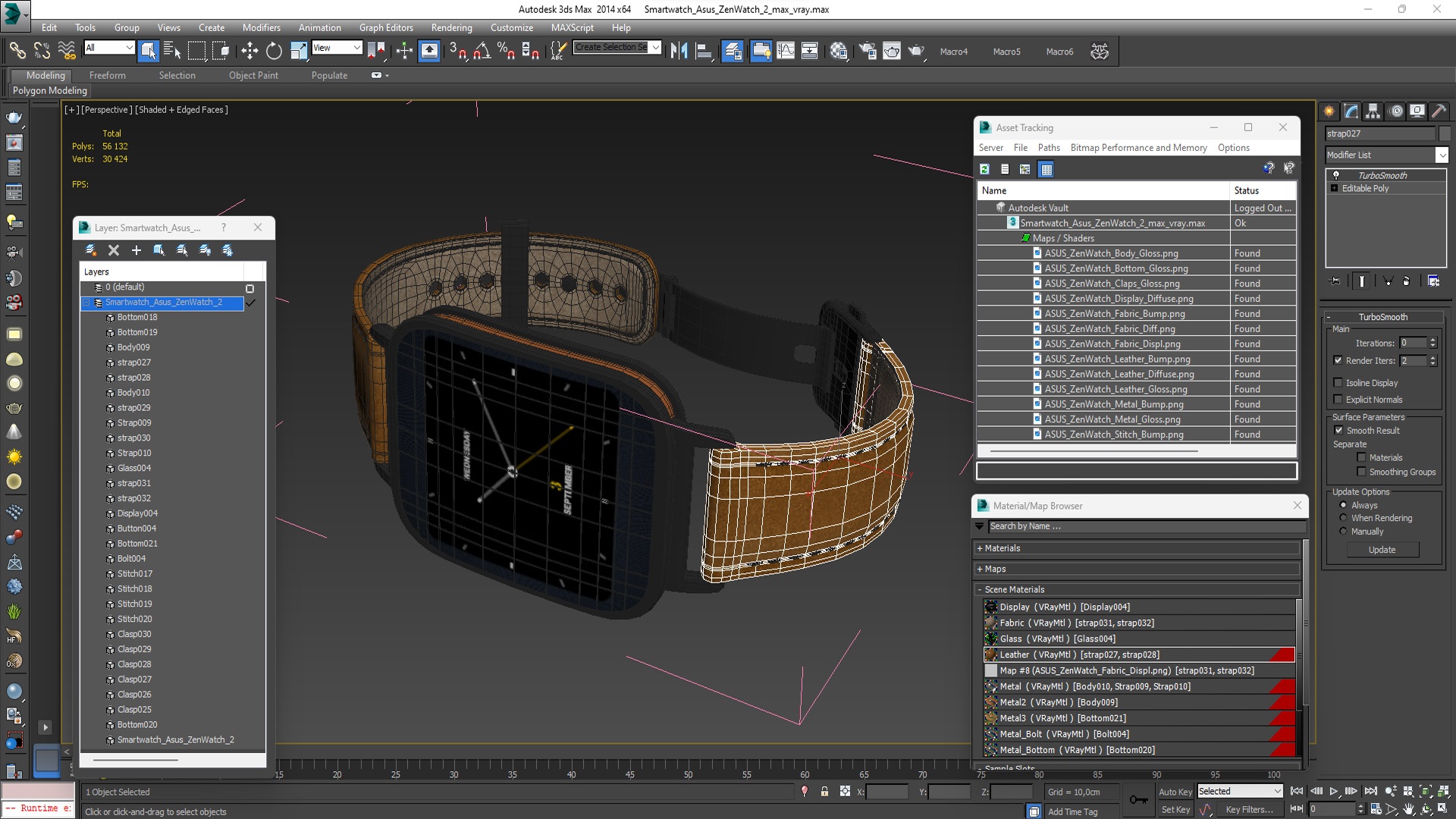
Task: Open the Rendering menu
Action: click(451, 27)
